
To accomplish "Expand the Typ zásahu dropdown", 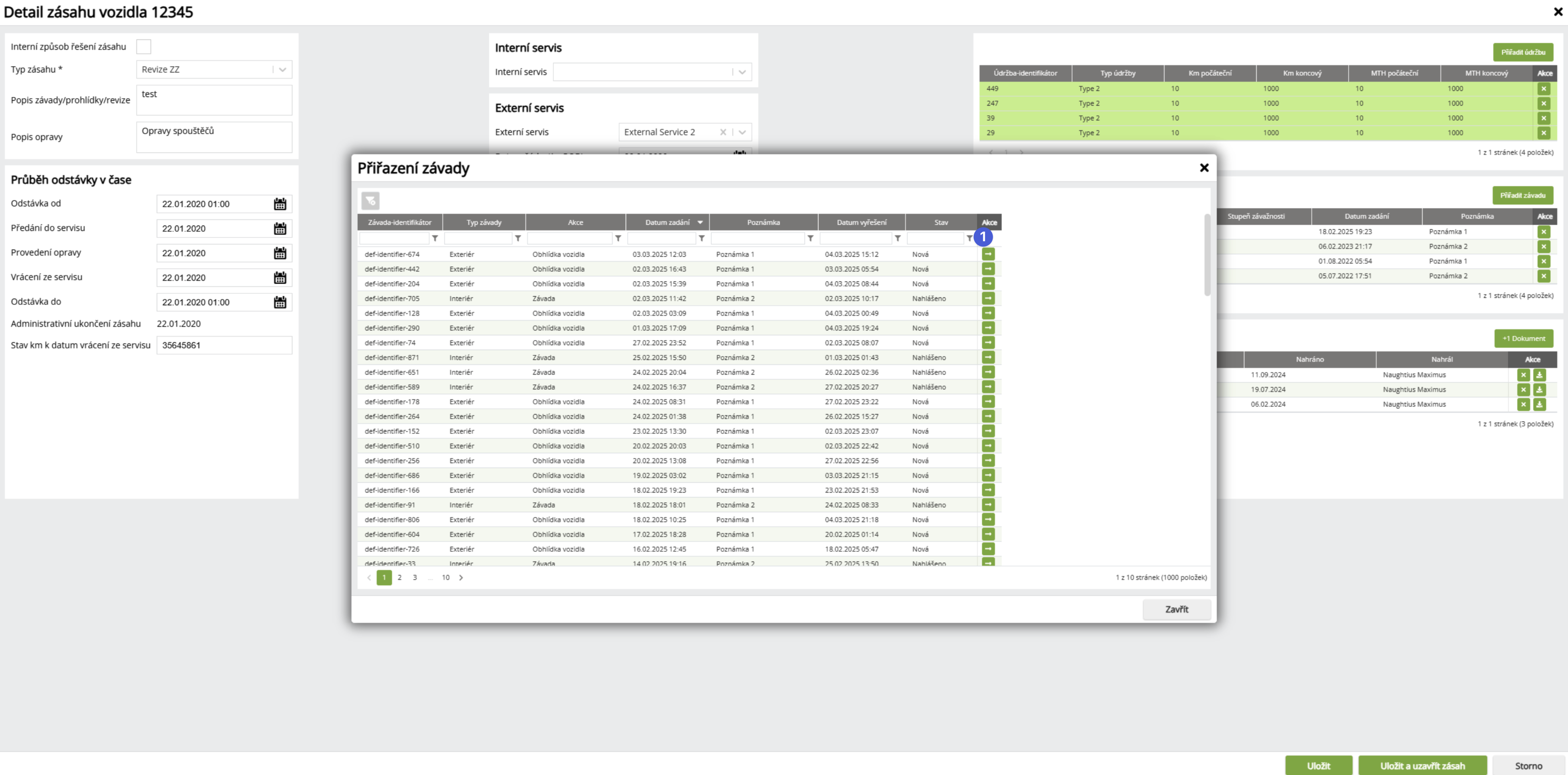I will pyautogui.click(x=282, y=70).
